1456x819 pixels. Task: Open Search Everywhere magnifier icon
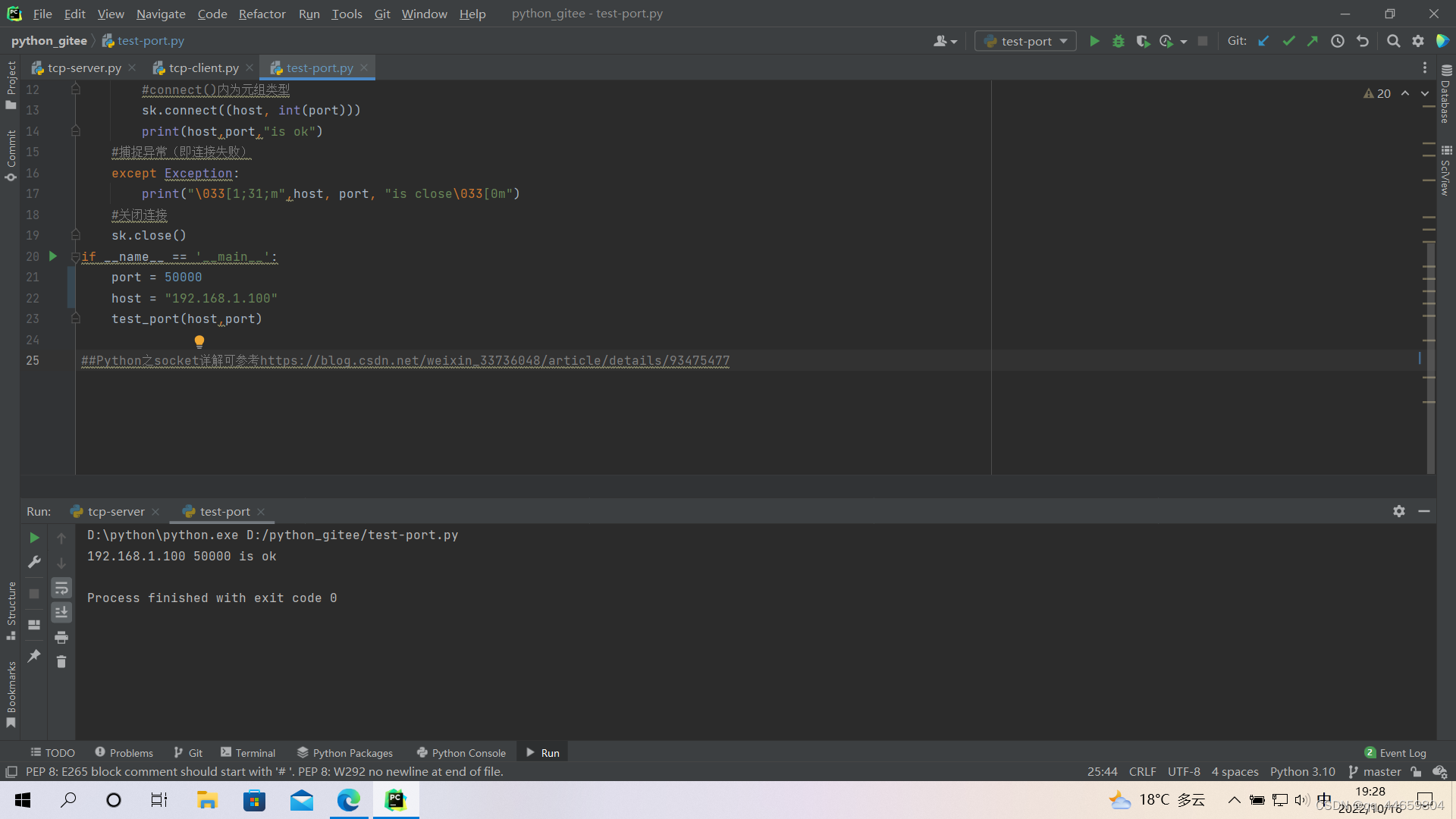pos(1393,41)
